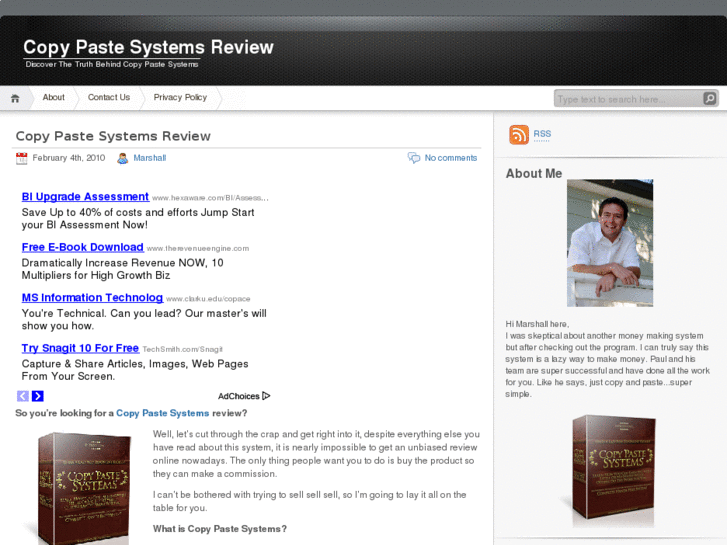Viewport: 727px width, 545px height.
Task: Click Marshall's About Me photo
Action: (610, 243)
